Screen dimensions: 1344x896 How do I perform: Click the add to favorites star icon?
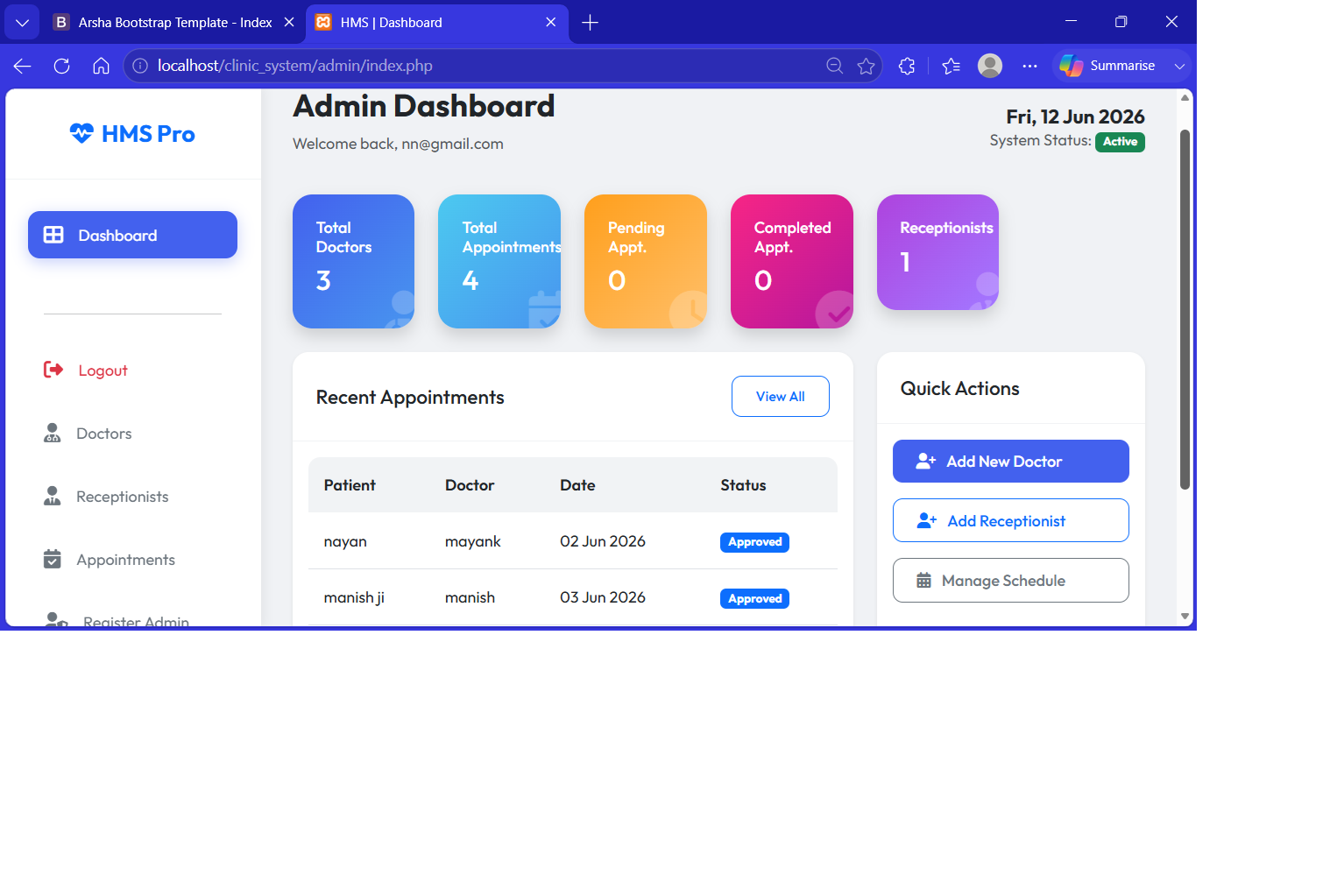[867, 66]
